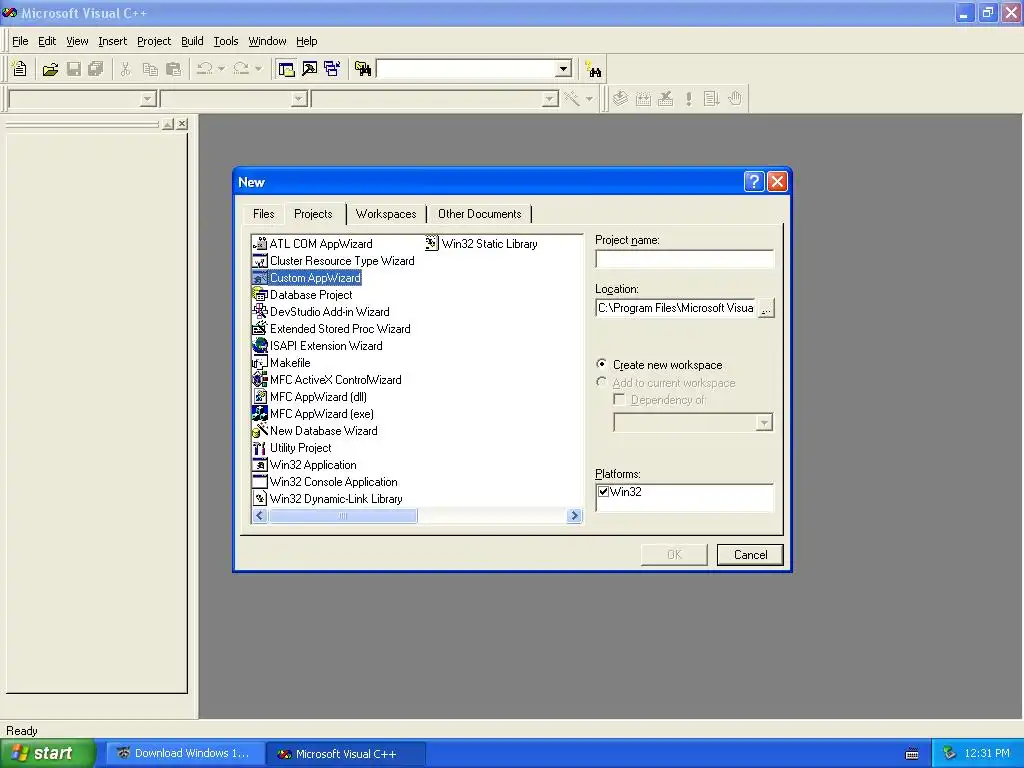Open the Build menu
This screenshot has width=1024, height=768.
(x=192, y=40)
